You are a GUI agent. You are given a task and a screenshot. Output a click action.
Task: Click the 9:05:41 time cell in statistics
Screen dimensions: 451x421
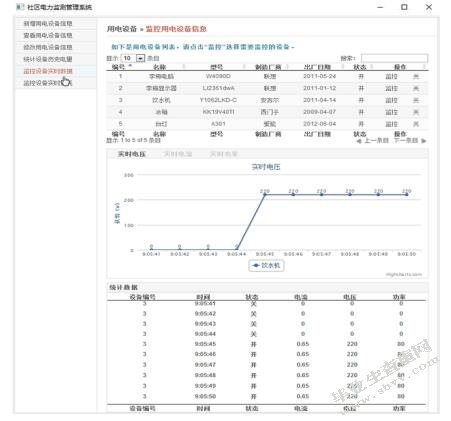pyautogui.click(x=205, y=303)
